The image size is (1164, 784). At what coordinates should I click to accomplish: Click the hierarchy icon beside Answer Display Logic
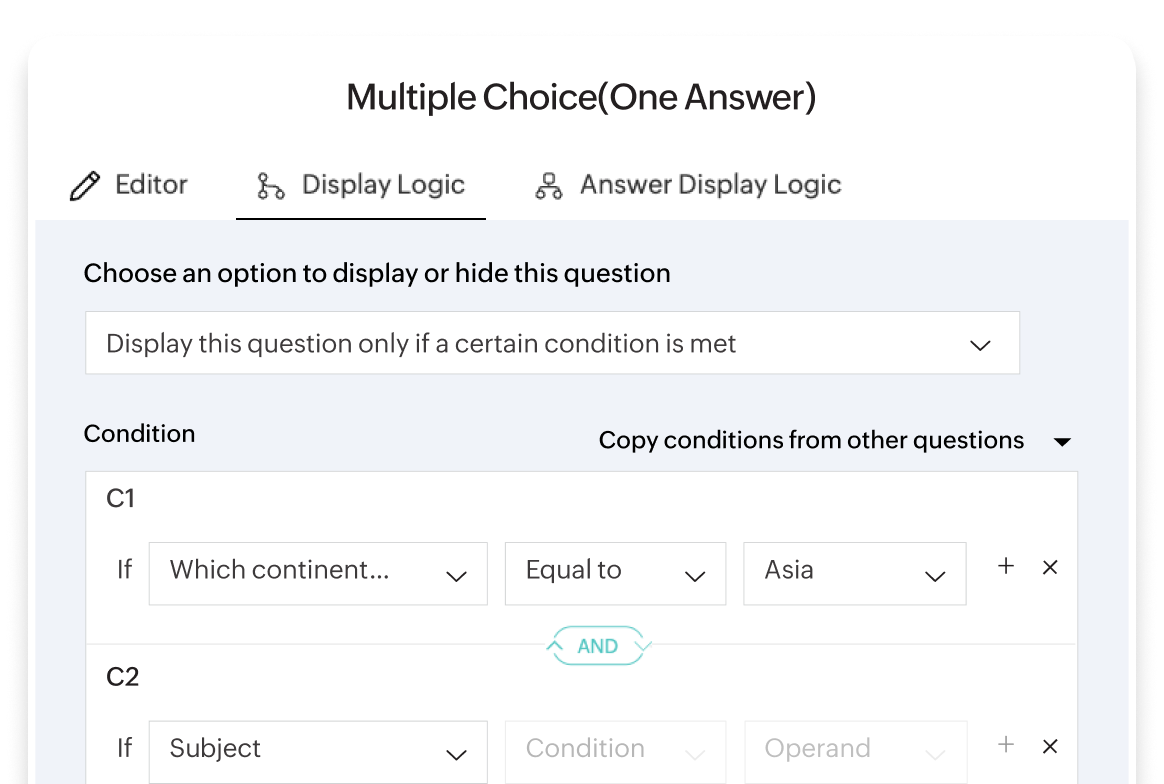(x=547, y=184)
